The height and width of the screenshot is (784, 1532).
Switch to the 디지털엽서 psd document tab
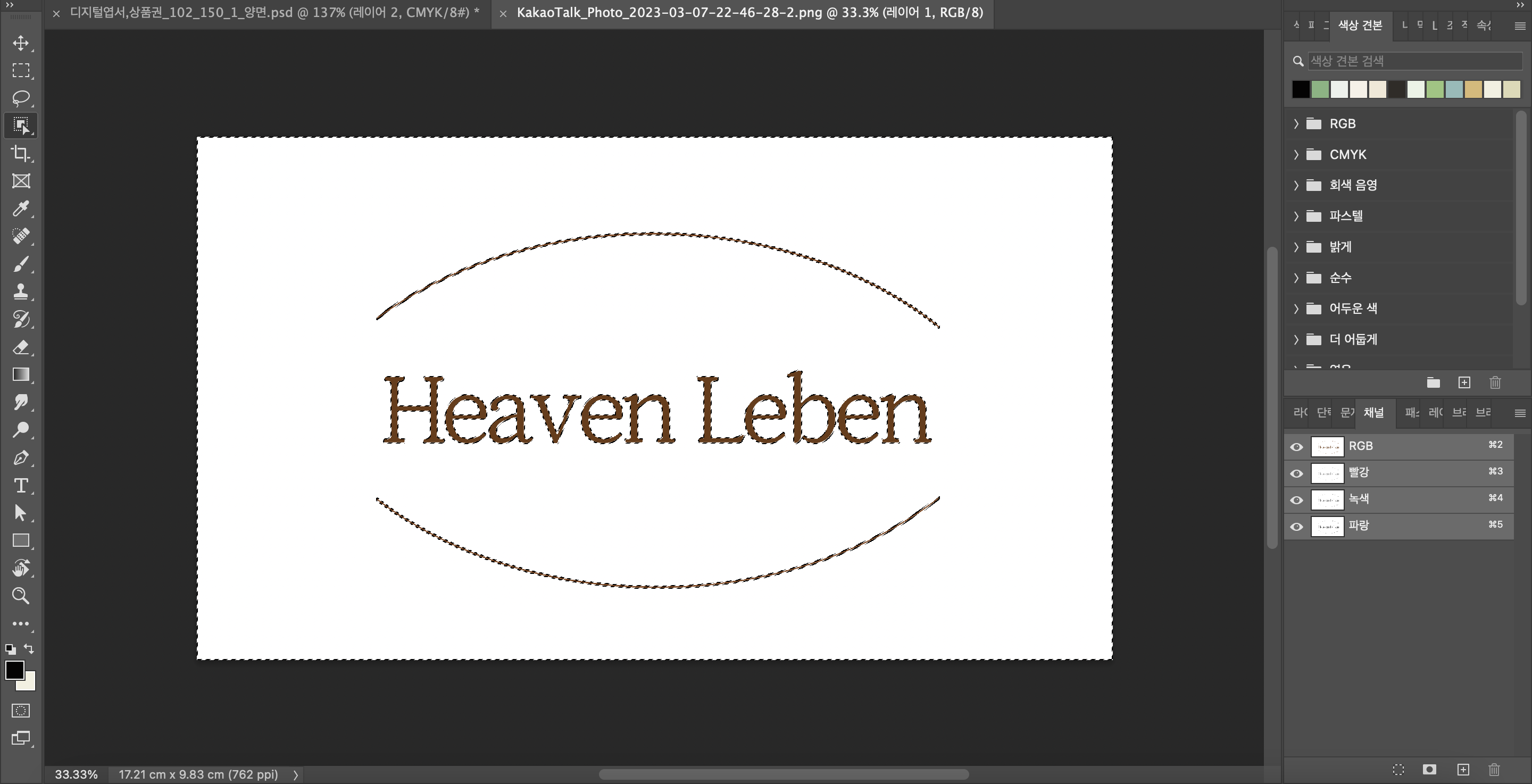[x=273, y=13]
